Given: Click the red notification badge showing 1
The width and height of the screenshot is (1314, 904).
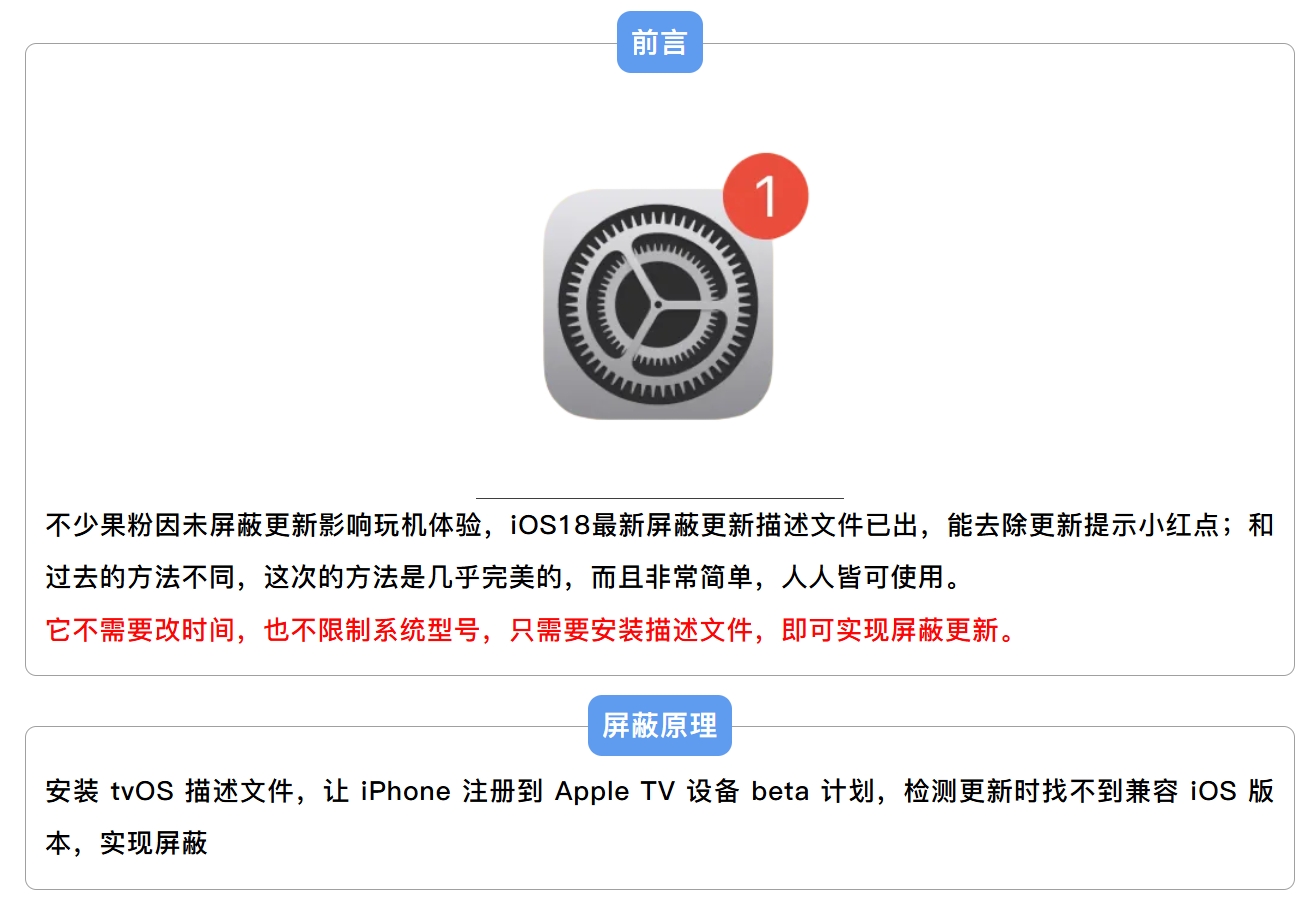Looking at the screenshot, I should coord(765,197).
